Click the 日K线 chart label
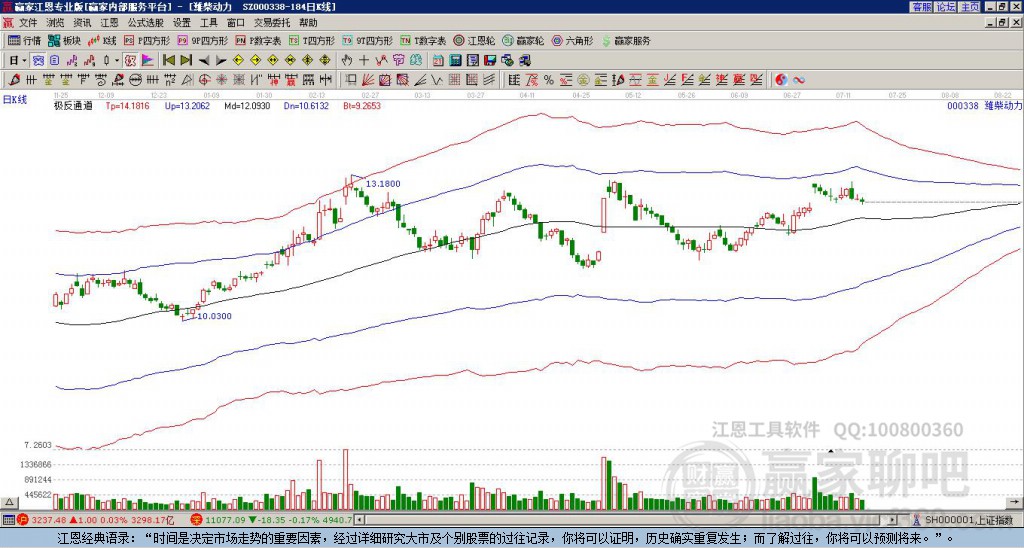The image size is (1024, 548). 15,100
